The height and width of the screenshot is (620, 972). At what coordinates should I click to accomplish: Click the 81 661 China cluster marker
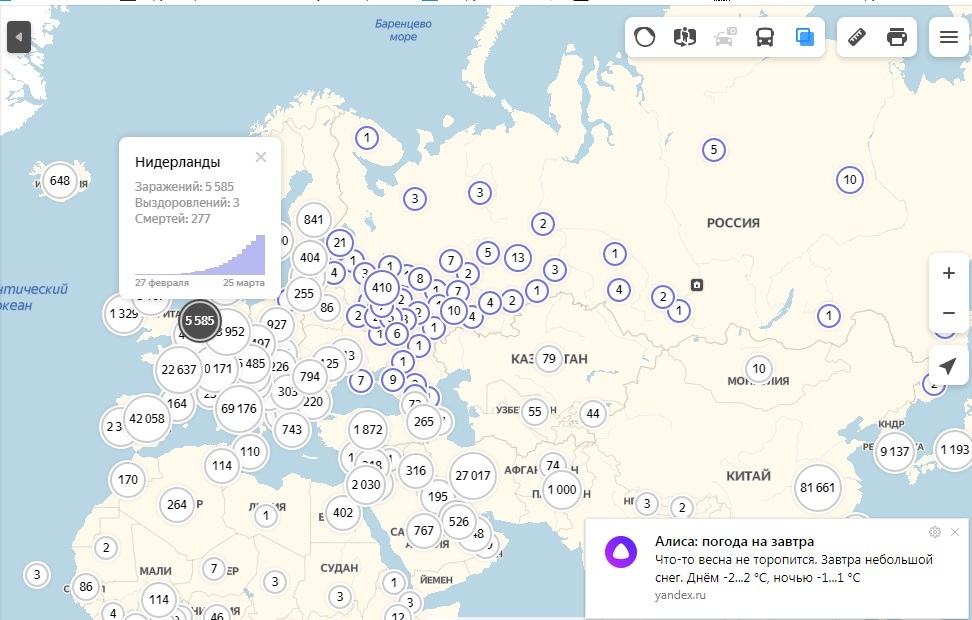point(817,487)
